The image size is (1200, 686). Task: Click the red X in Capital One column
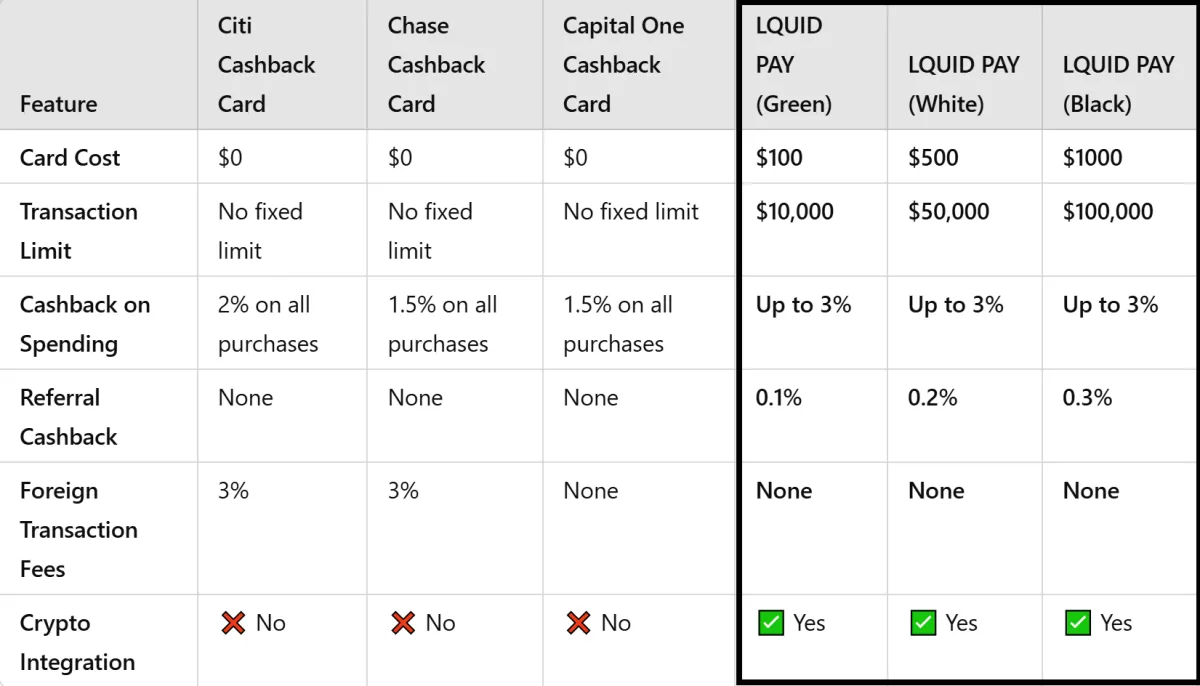(578, 623)
